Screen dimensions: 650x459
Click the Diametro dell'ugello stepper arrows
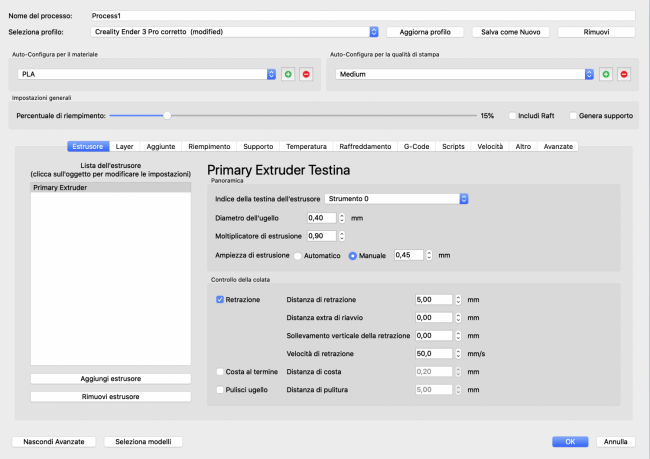coord(342,217)
